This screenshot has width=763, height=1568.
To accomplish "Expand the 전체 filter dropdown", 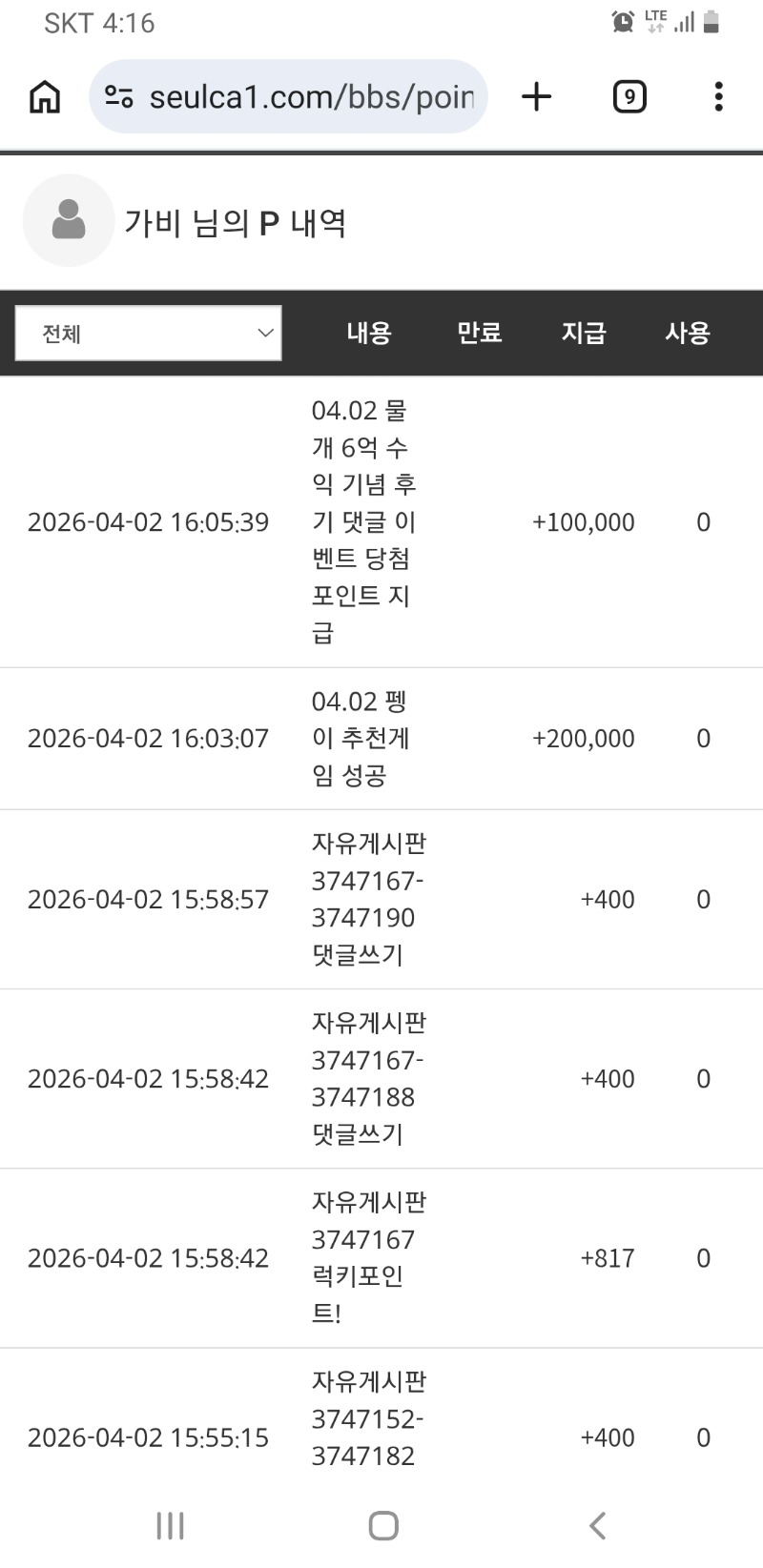I will pyautogui.click(x=149, y=334).
